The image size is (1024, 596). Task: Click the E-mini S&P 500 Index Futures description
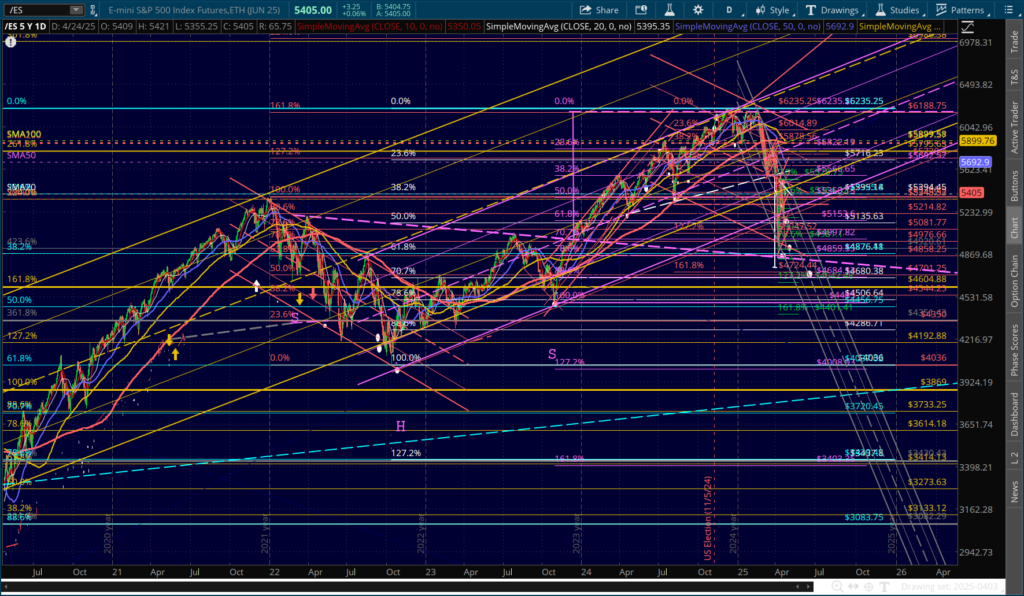click(194, 10)
